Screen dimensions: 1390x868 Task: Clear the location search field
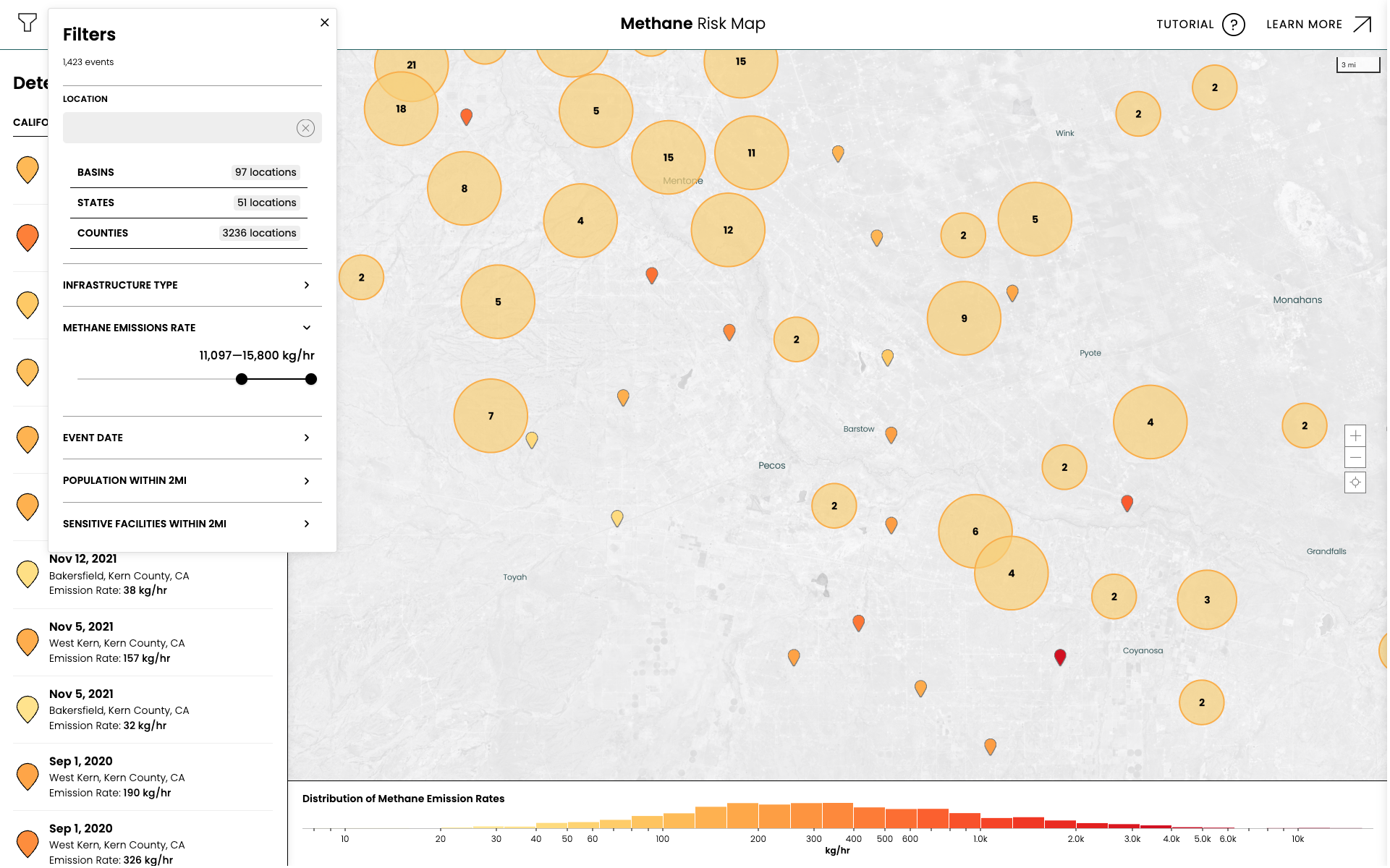[305, 128]
